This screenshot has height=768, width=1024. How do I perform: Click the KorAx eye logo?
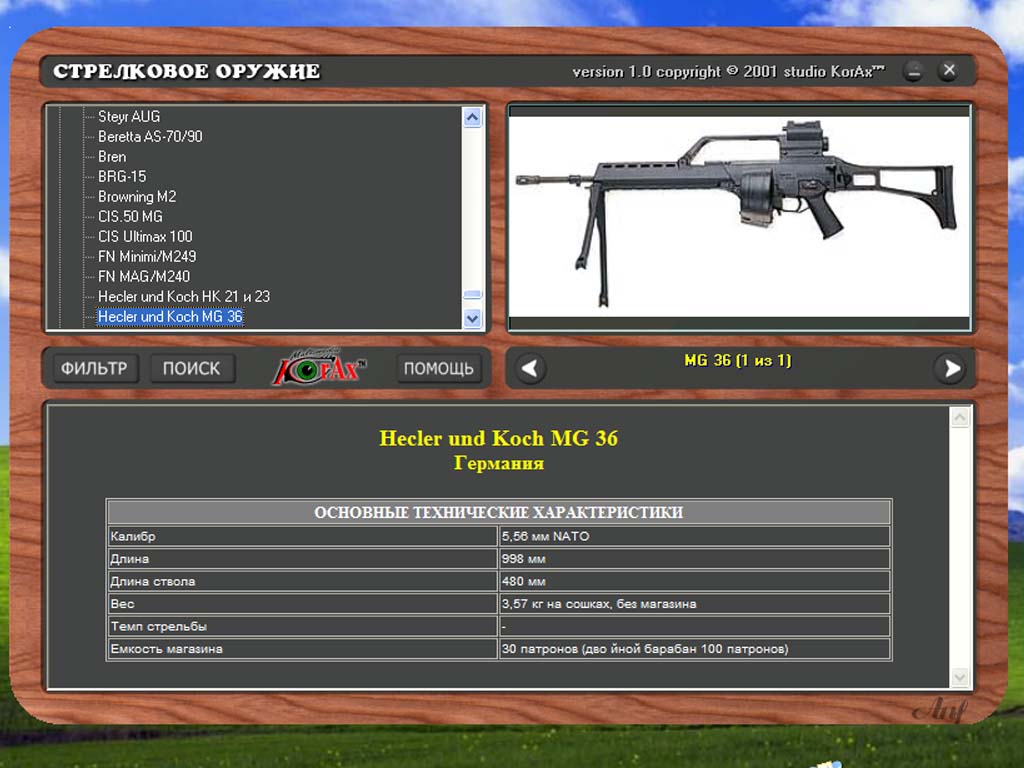point(318,366)
